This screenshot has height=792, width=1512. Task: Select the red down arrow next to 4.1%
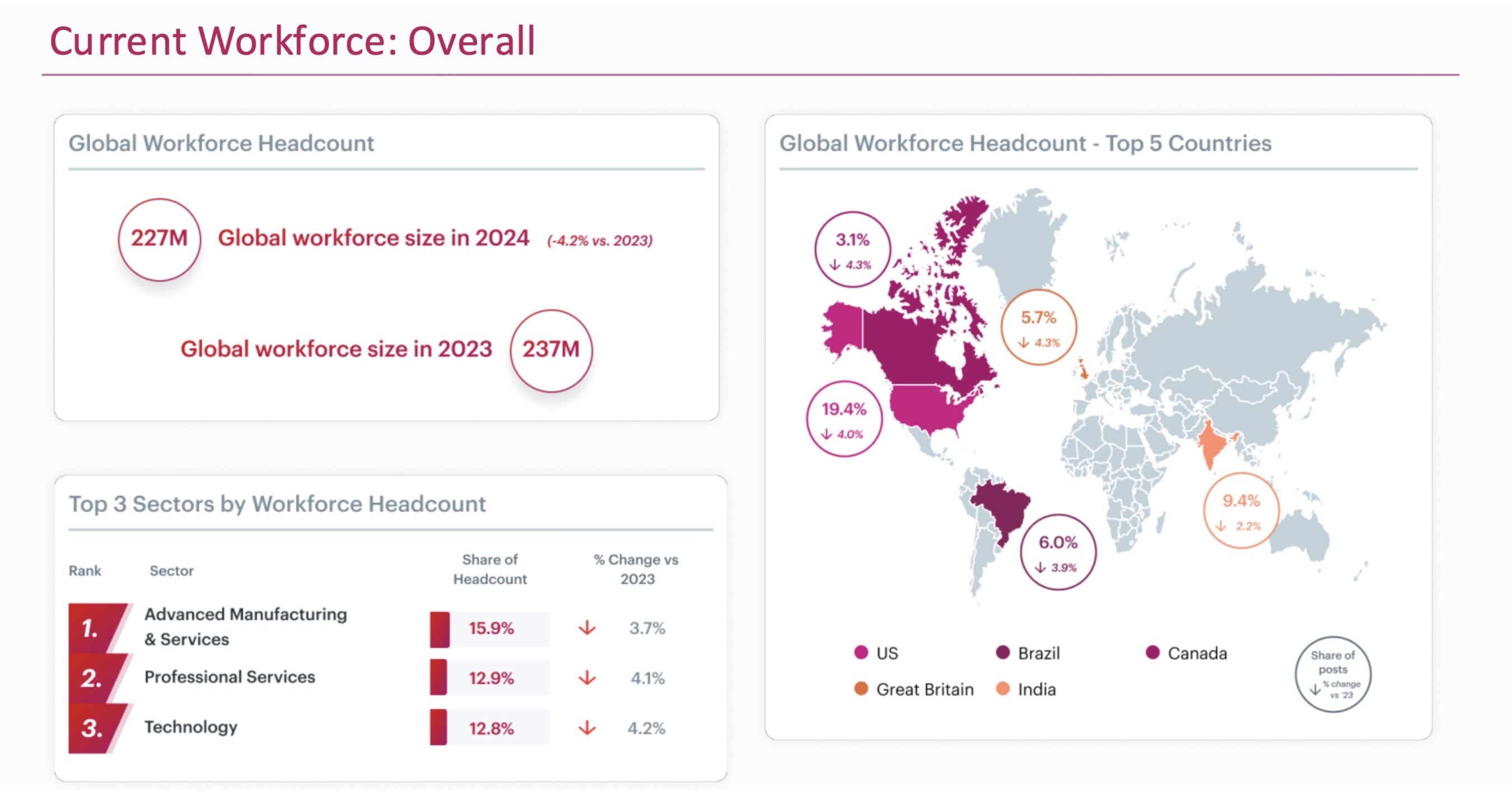point(586,678)
